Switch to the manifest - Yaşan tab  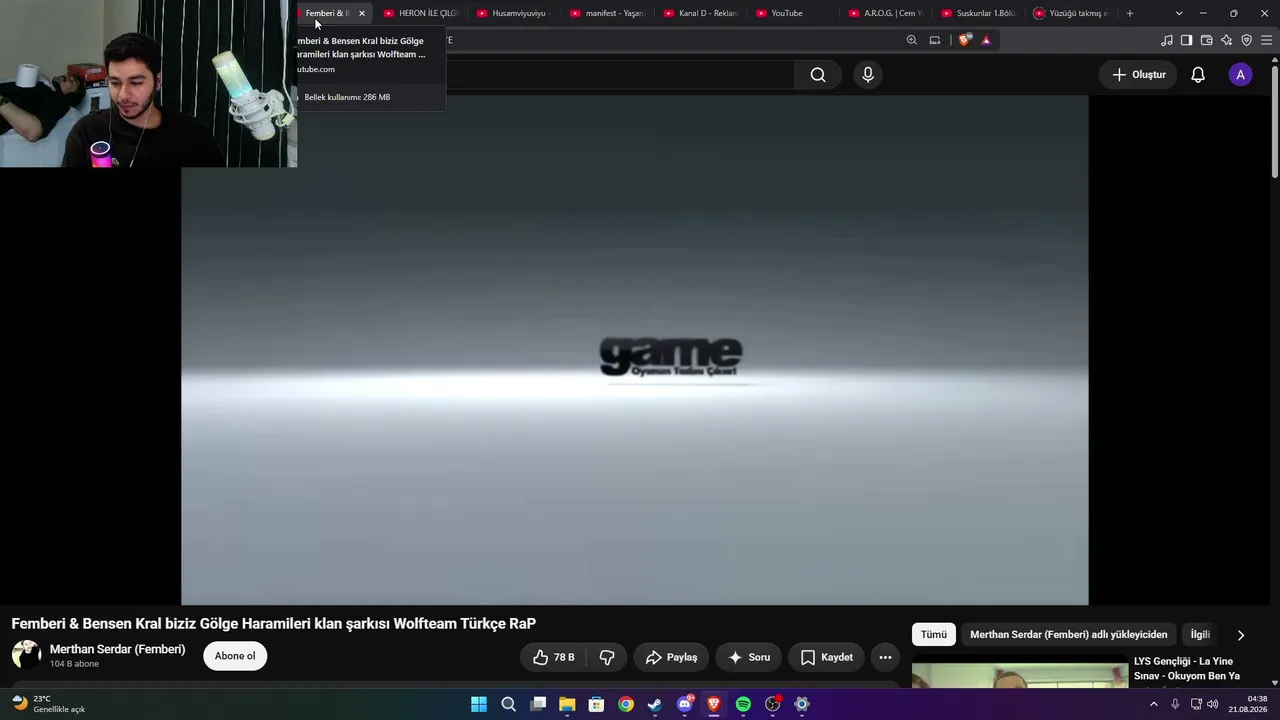[x=607, y=13]
